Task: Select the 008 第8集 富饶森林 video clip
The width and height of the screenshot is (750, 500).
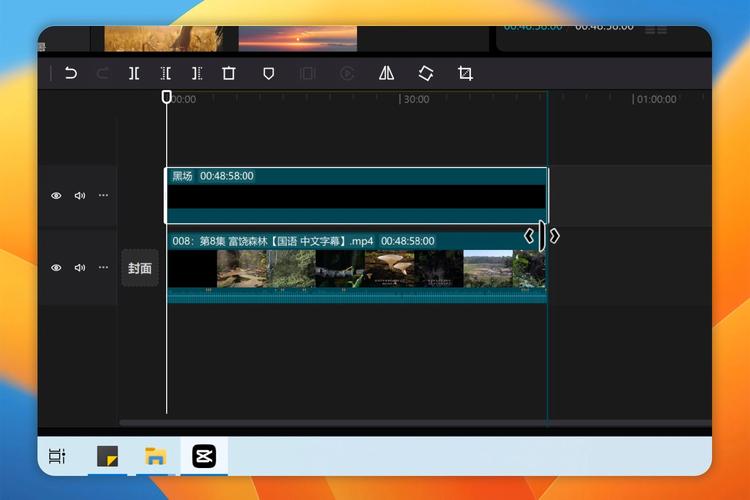Action: 357,267
